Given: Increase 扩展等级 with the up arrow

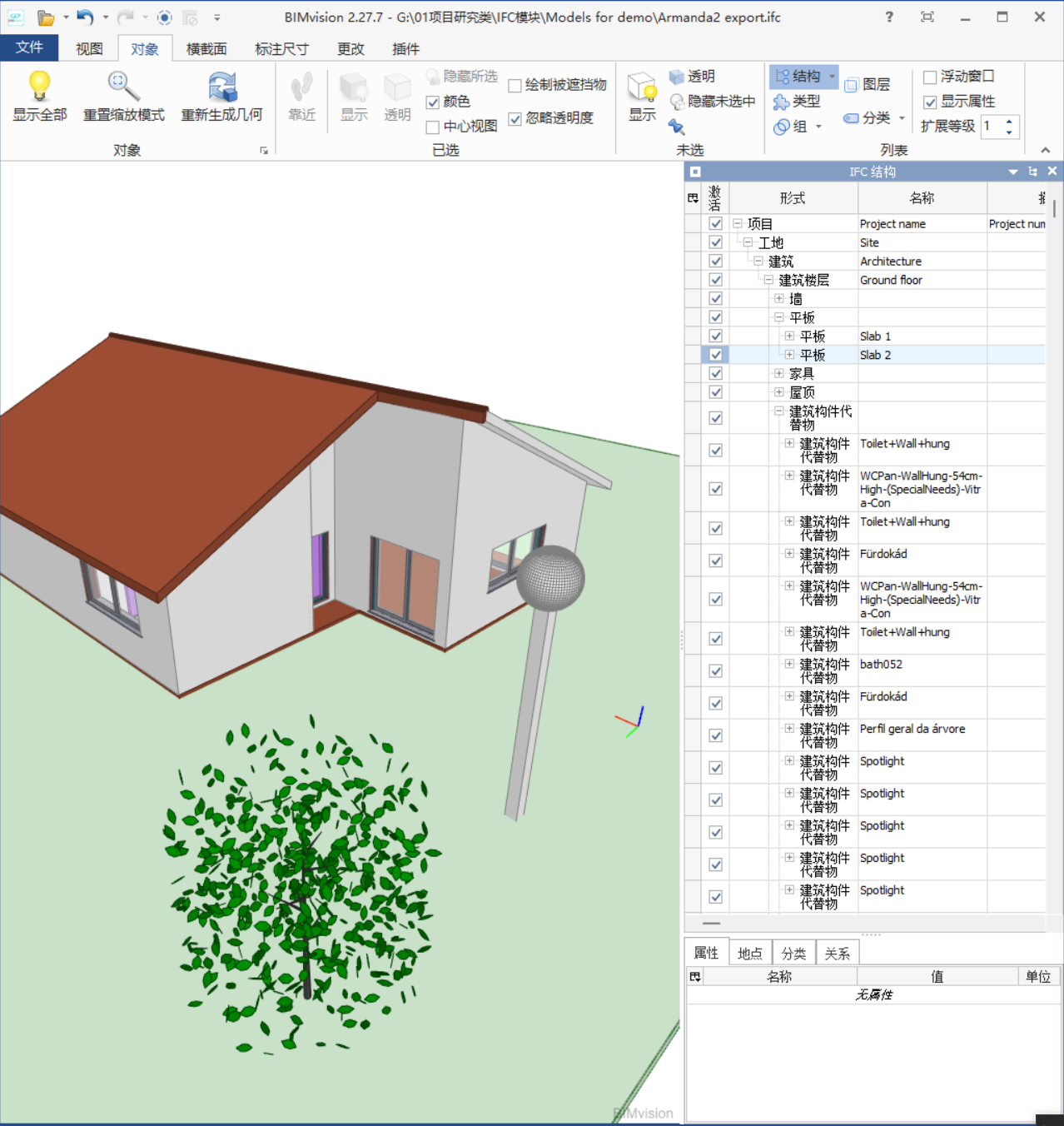Looking at the screenshot, I should point(1009,122).
